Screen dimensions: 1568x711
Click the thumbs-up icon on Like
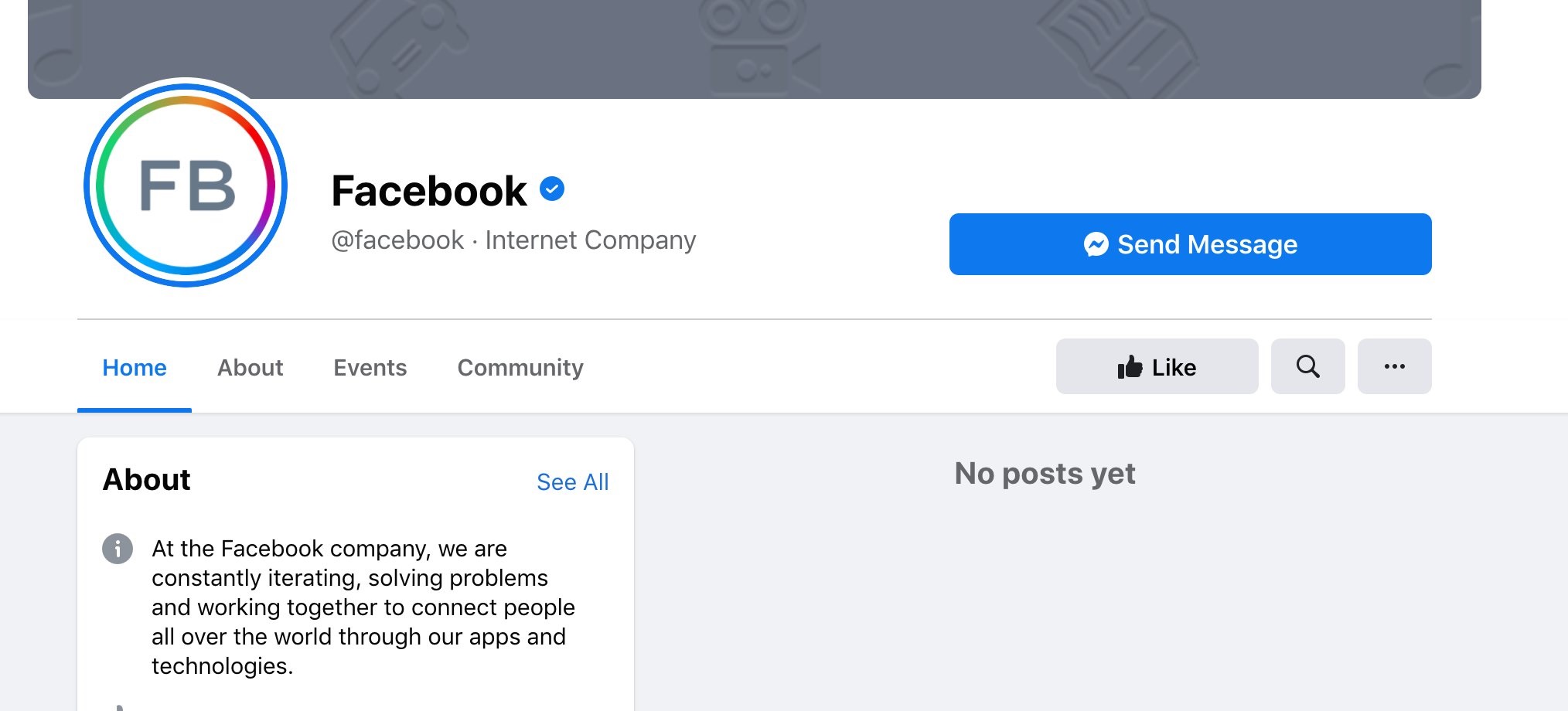click(x=1130, y=367)
